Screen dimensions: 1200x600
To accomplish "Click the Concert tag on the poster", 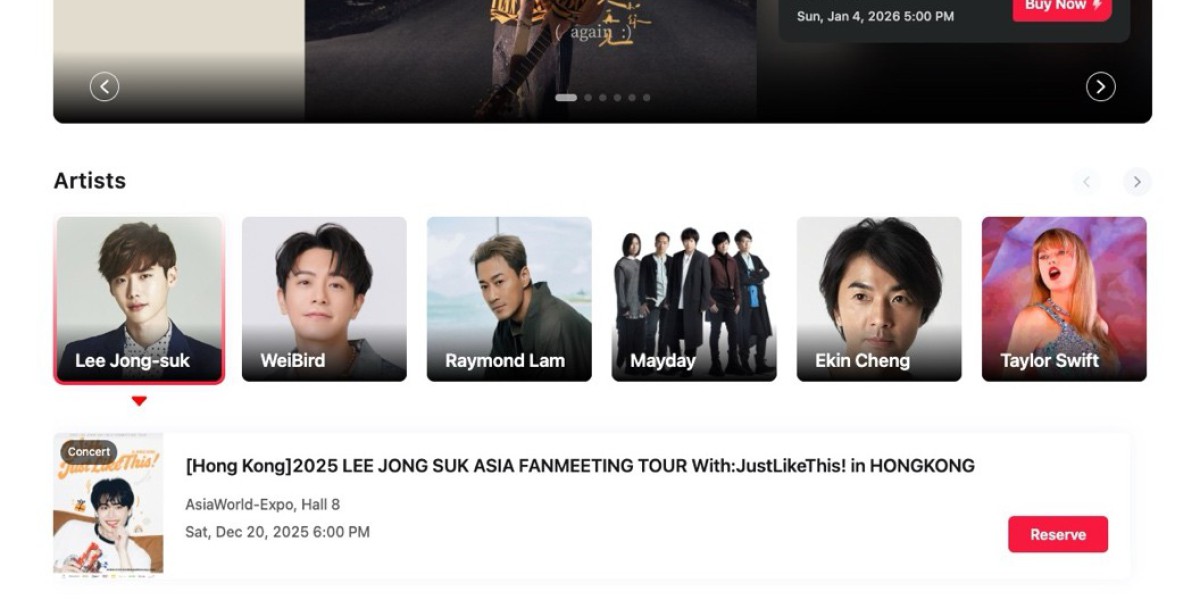I will (89, 452).
